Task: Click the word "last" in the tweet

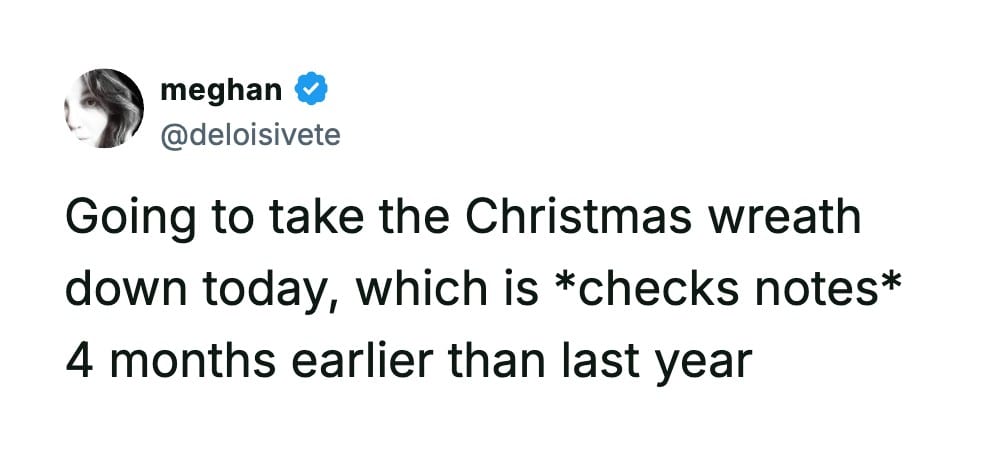Action: click(603, 361)
